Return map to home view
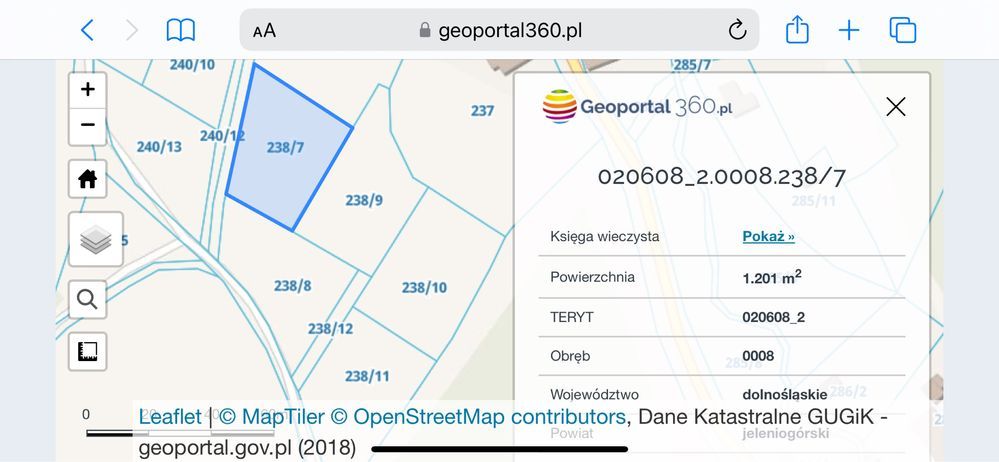 88,179
